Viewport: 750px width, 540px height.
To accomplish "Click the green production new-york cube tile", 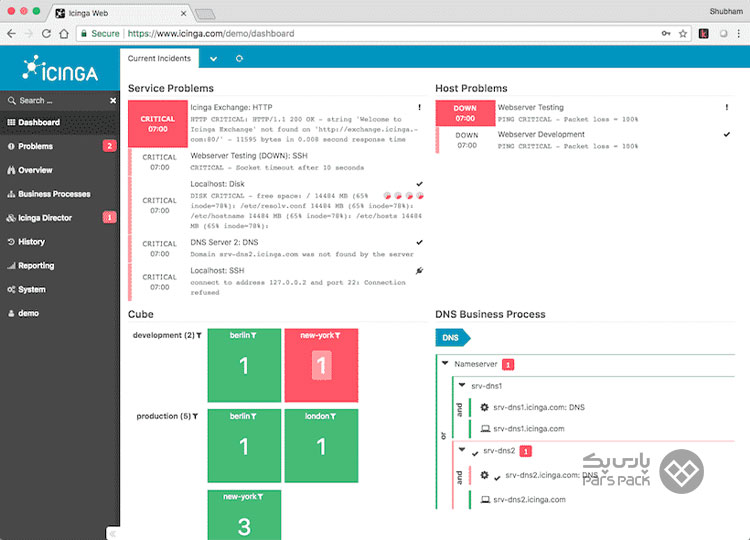I will pyautogui.click(x=244, y=515).
